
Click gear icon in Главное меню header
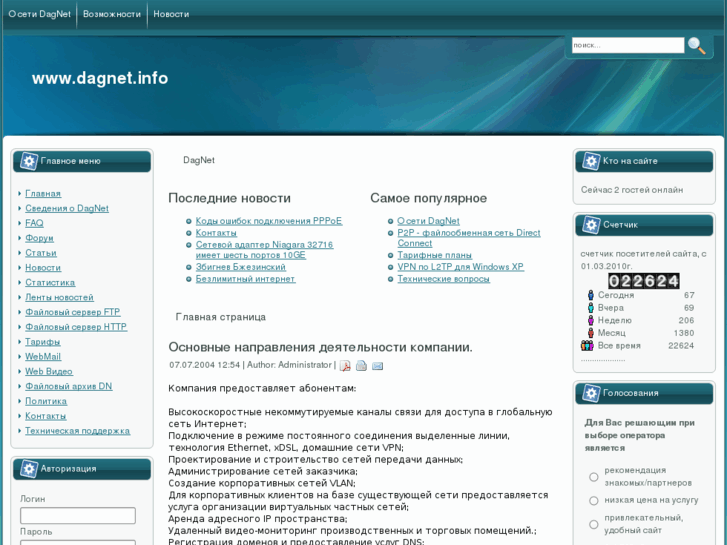click(x=29, y=161)
